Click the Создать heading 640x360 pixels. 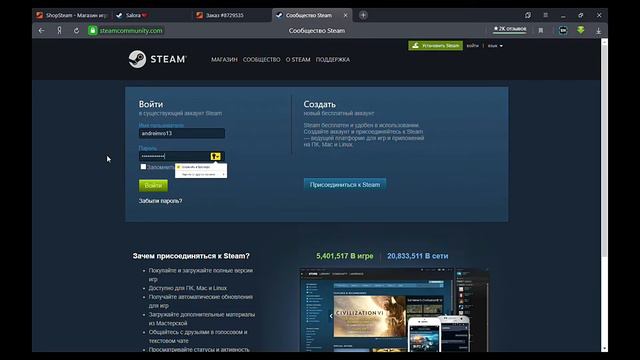point(320,104)
